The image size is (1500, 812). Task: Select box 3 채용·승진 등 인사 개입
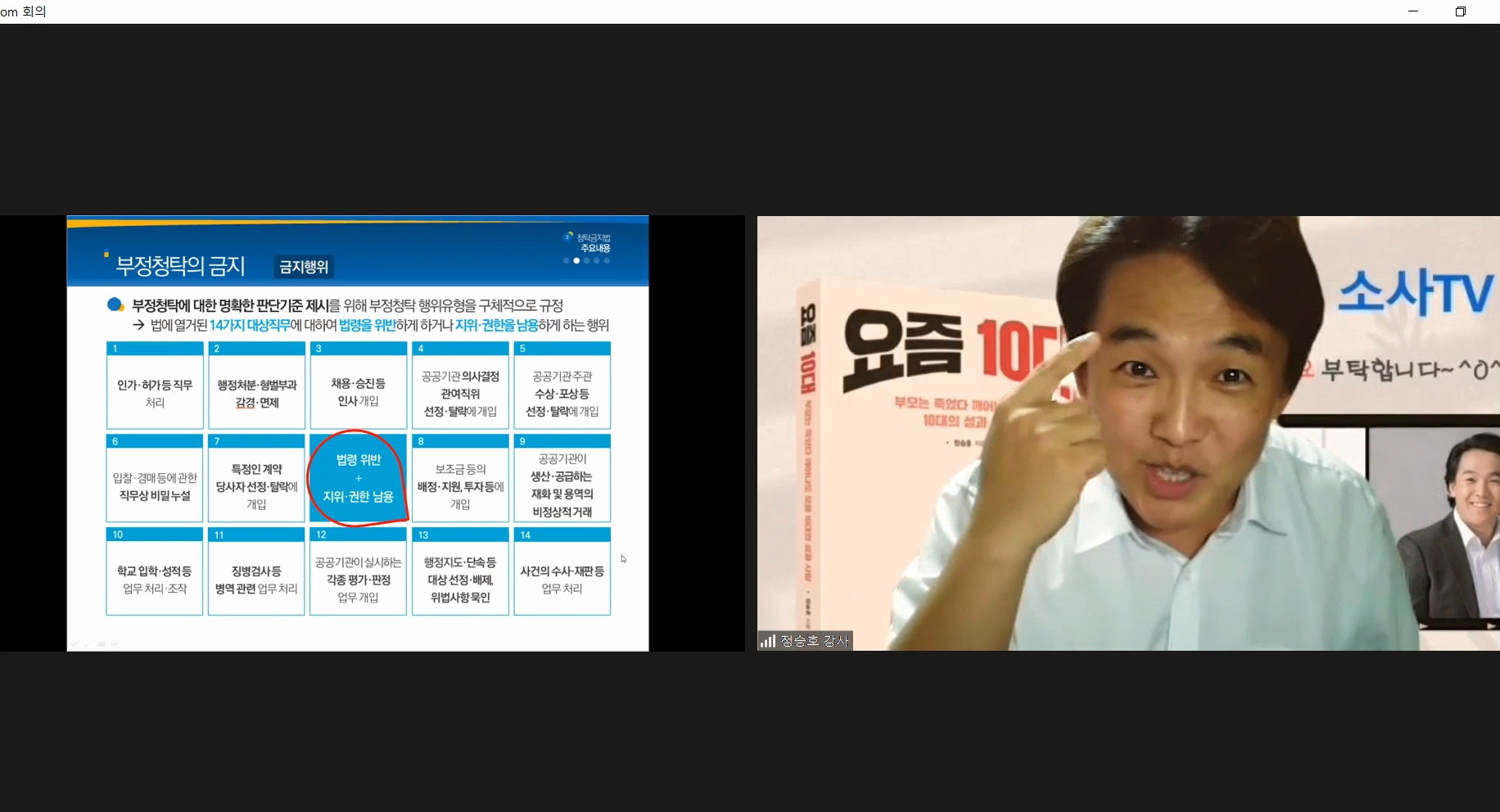coord(359,385)
